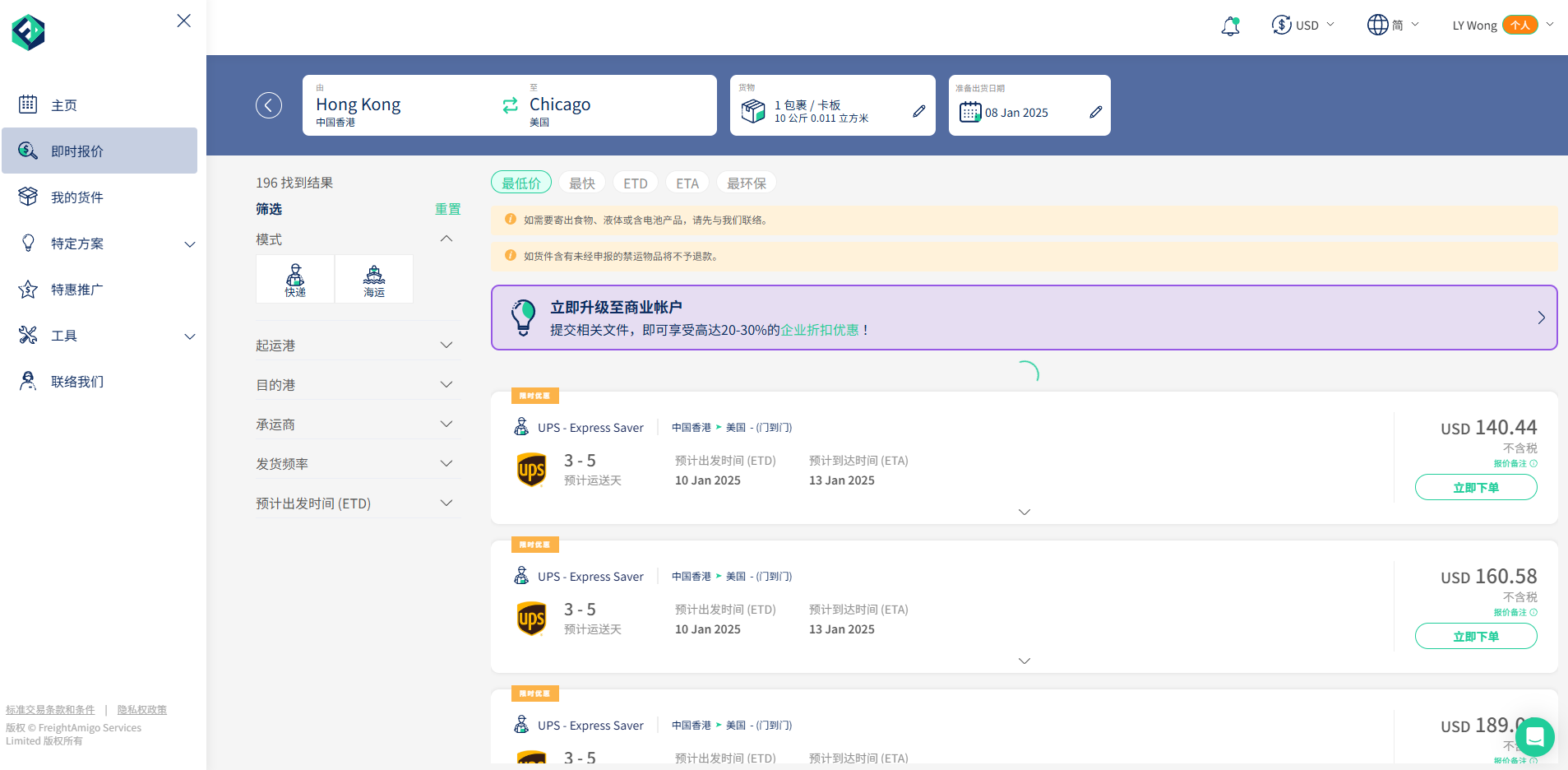Screen dimensions: 1568x770
Task: View 报价备注 for USD 140.44 quote
Action: pyautogui.click(x=1515, y=463)
